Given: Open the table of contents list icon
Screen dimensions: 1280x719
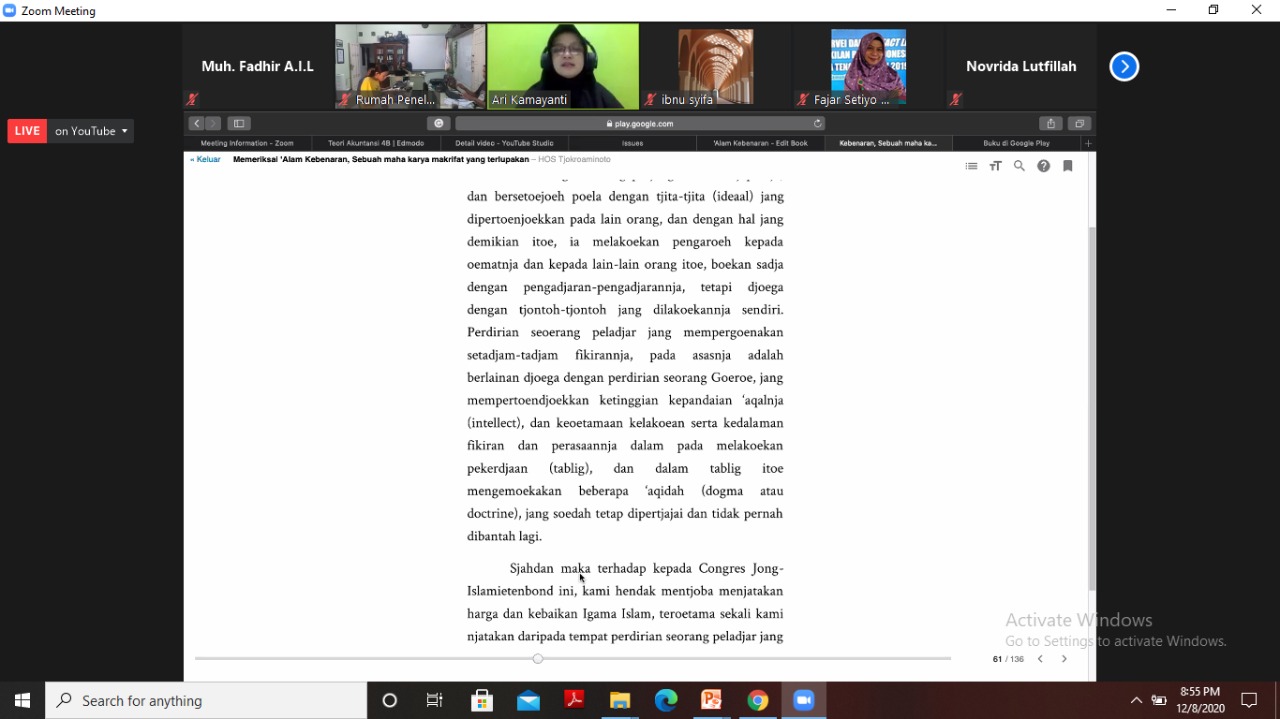Looking at the screenshot, I should [x=971, y=166].
